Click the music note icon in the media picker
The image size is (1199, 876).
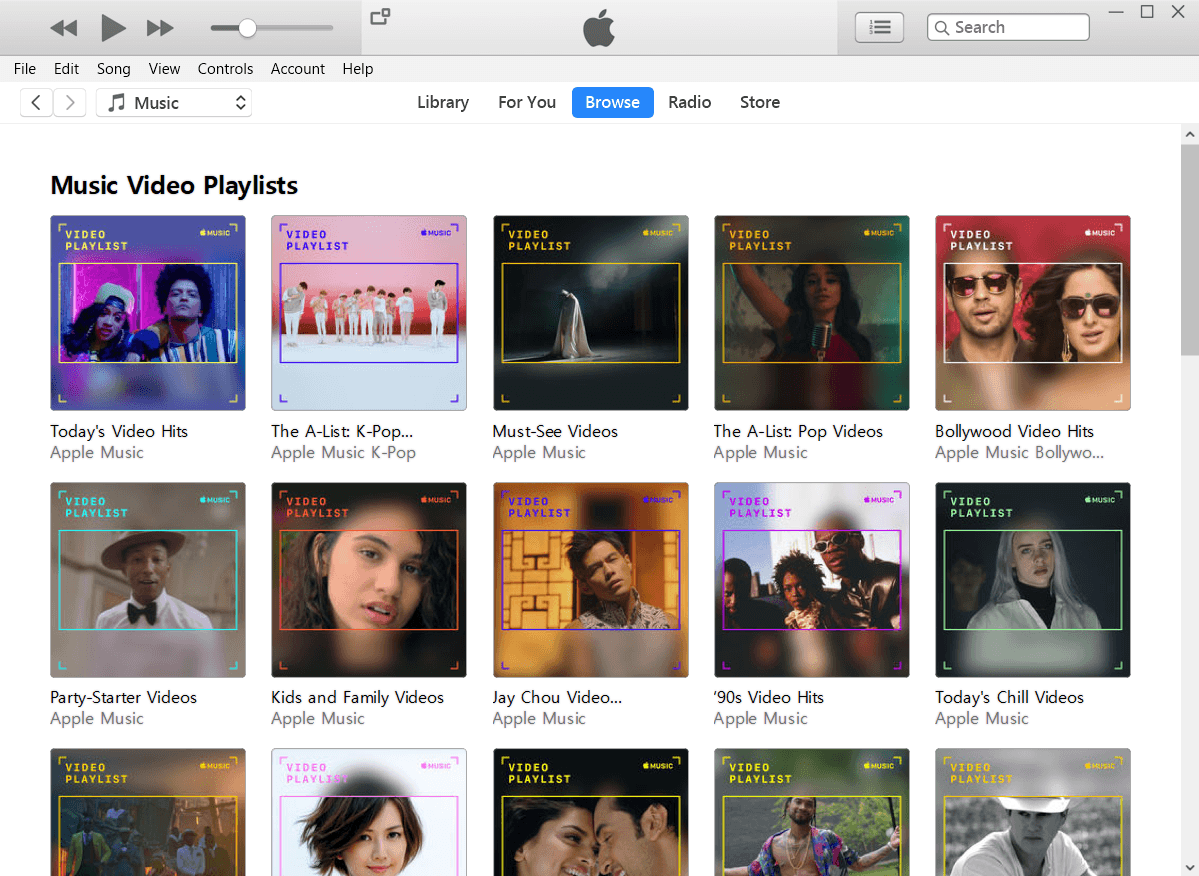click(x=119, y=102)
